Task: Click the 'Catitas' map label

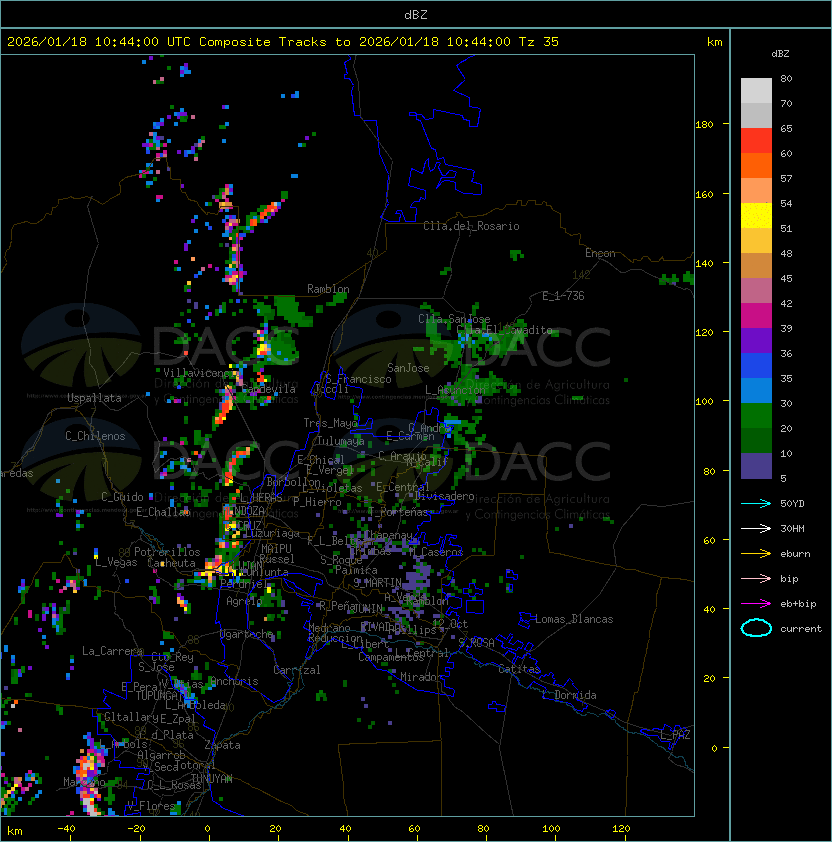Action: 519,669
